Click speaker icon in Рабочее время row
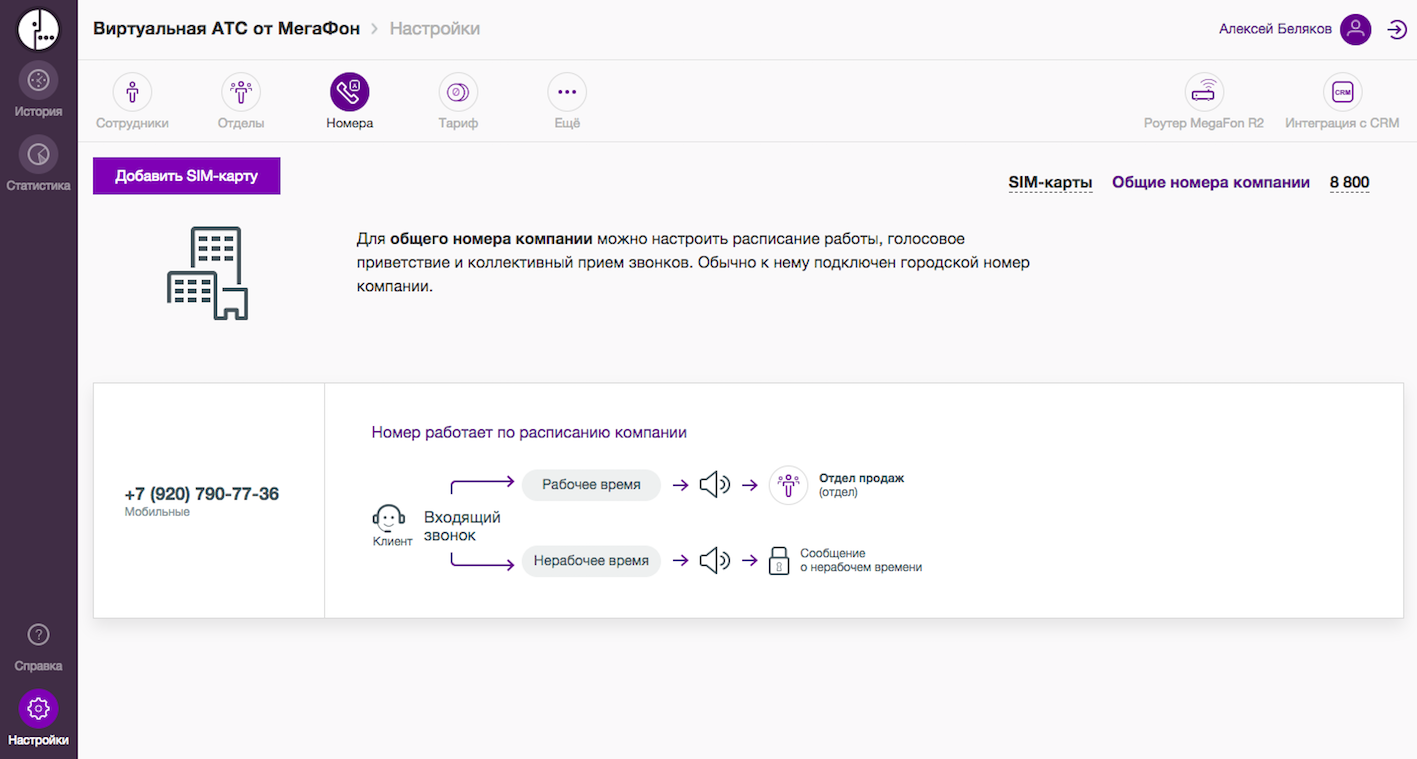The width and height of the screenshot is (1417, 759). [714, 485]
